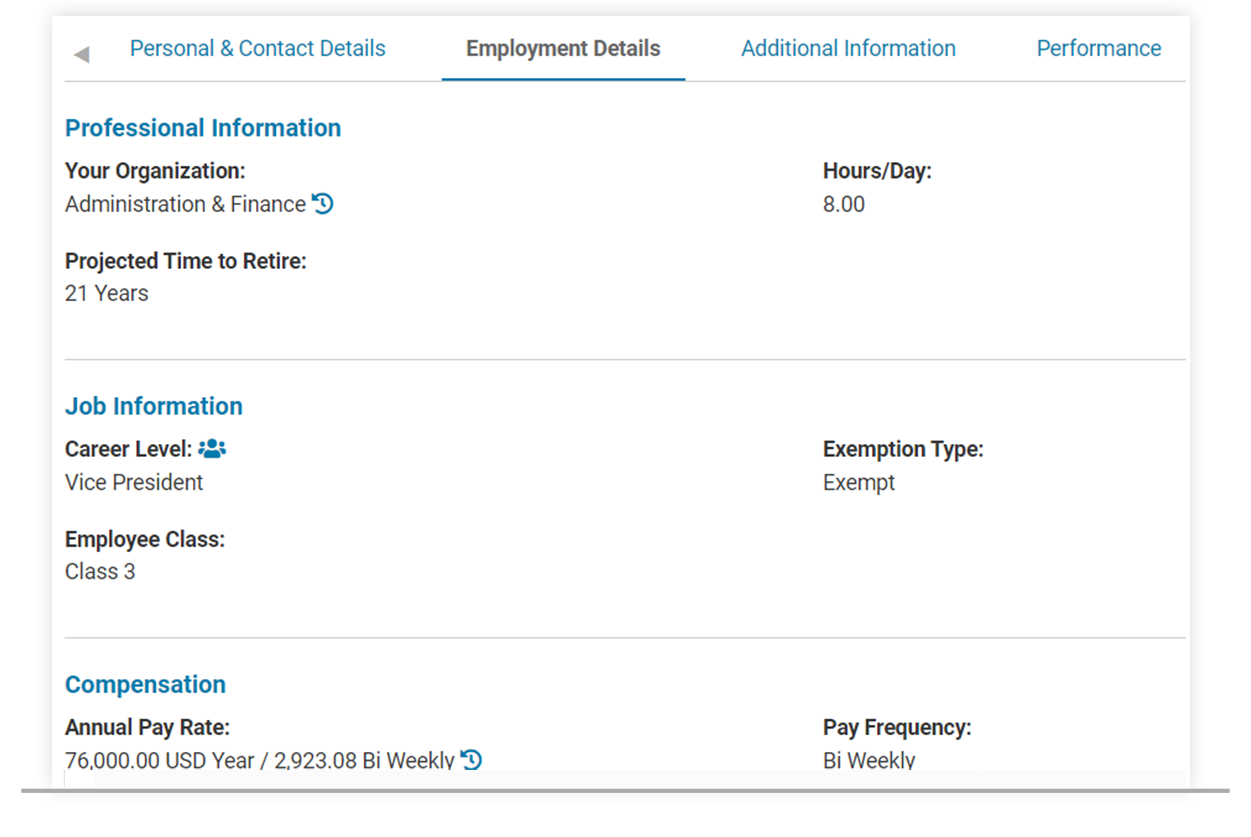The image size is (1251, 837).
Task: Switch to the Personal & Contact Details tab
Action: click(x=257, y=47)
